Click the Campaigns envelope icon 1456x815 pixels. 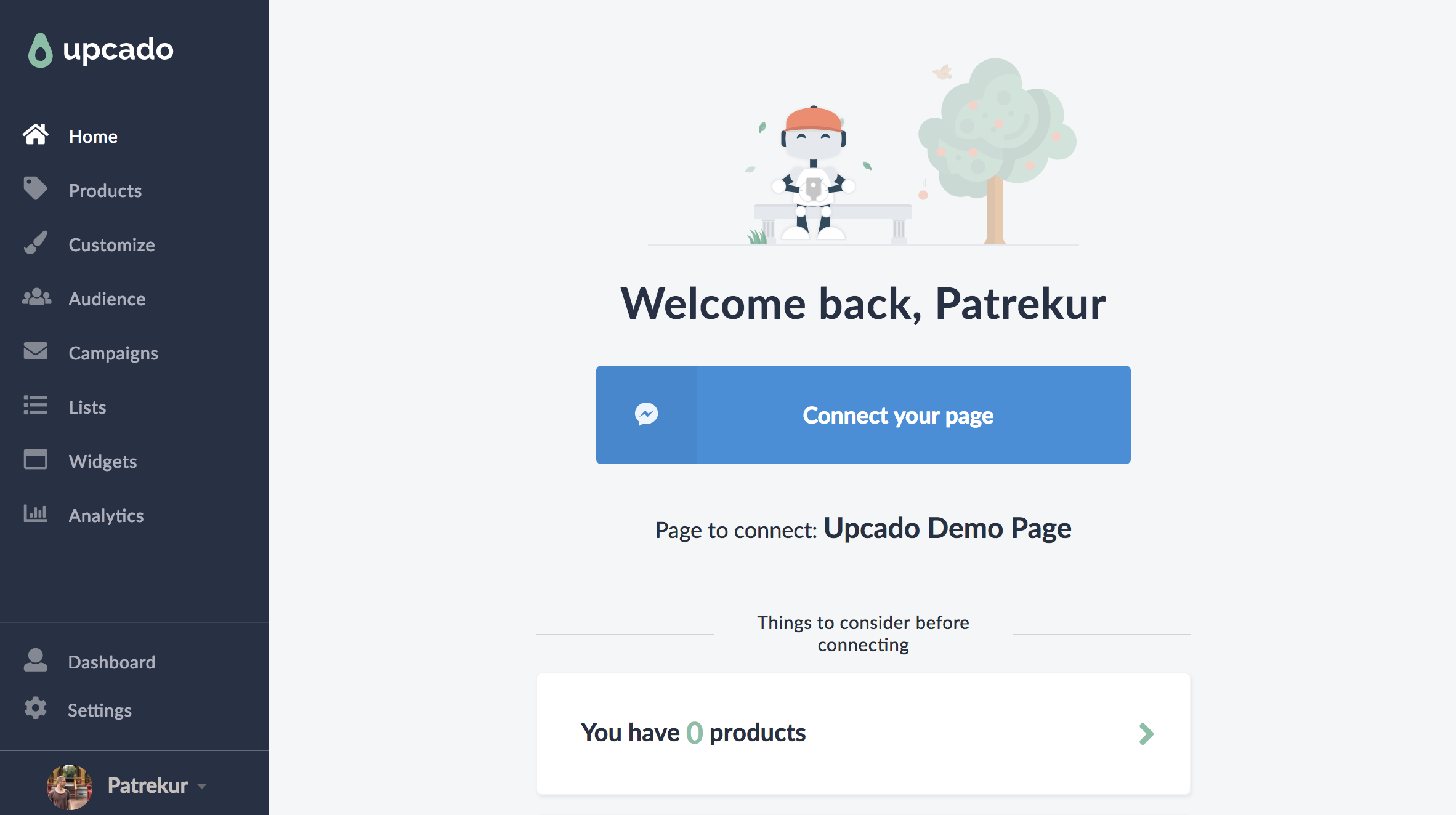(36, 351)
